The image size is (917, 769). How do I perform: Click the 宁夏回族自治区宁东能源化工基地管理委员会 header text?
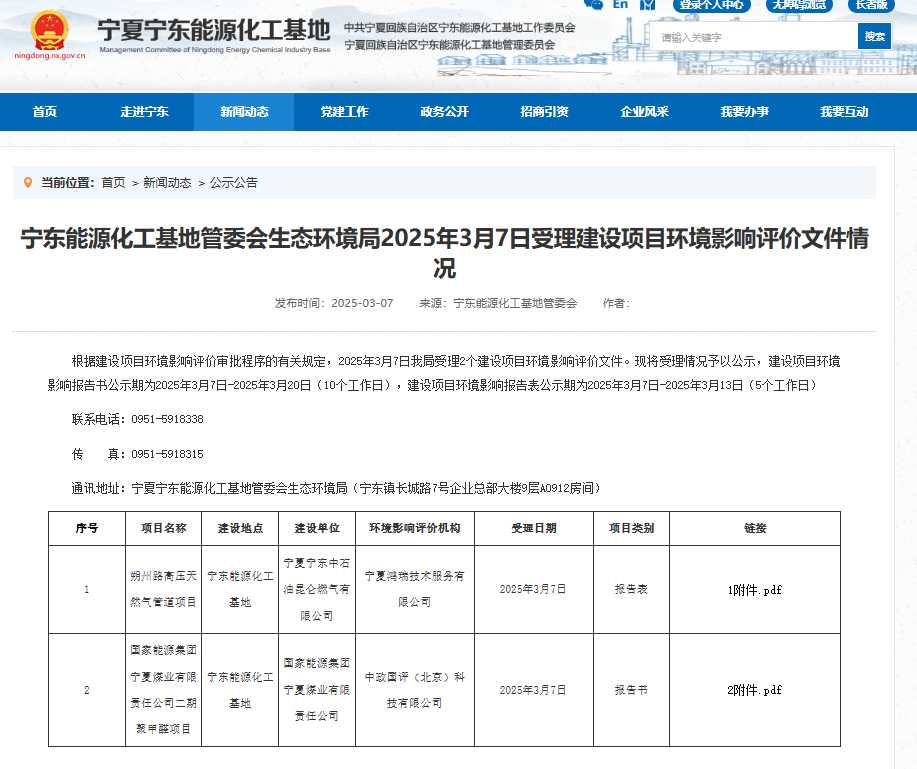449,45
